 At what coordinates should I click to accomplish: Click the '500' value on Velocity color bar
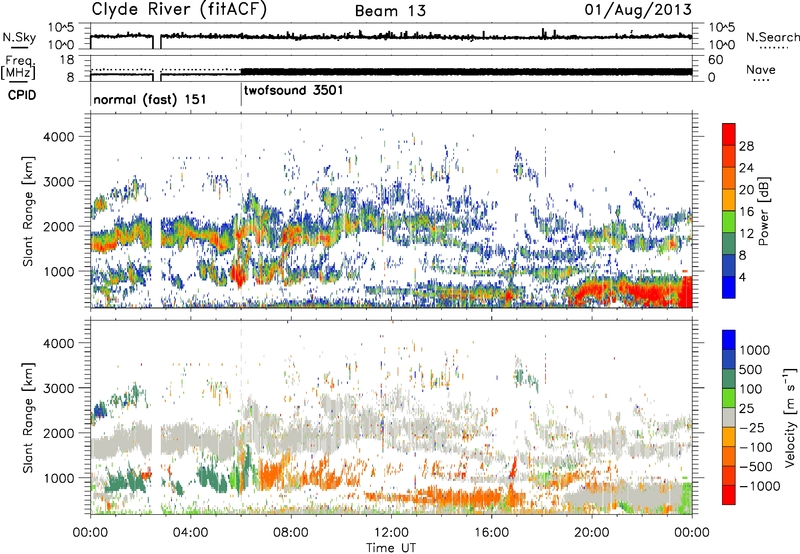coord(751,370)
